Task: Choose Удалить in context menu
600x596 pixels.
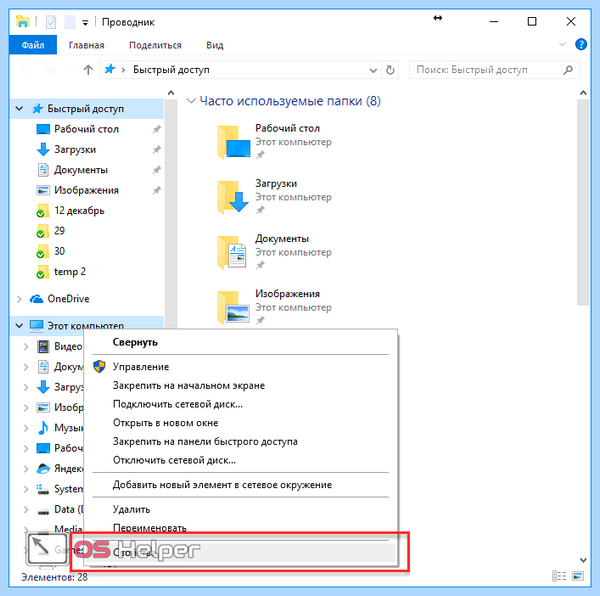Action: click(241, 509)
